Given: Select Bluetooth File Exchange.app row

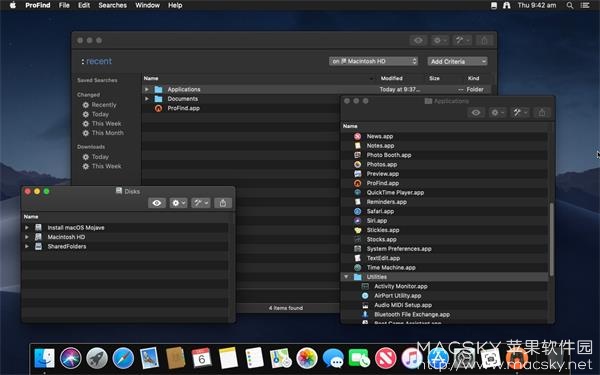Looking at the screenshot, I should pos(445,315).
